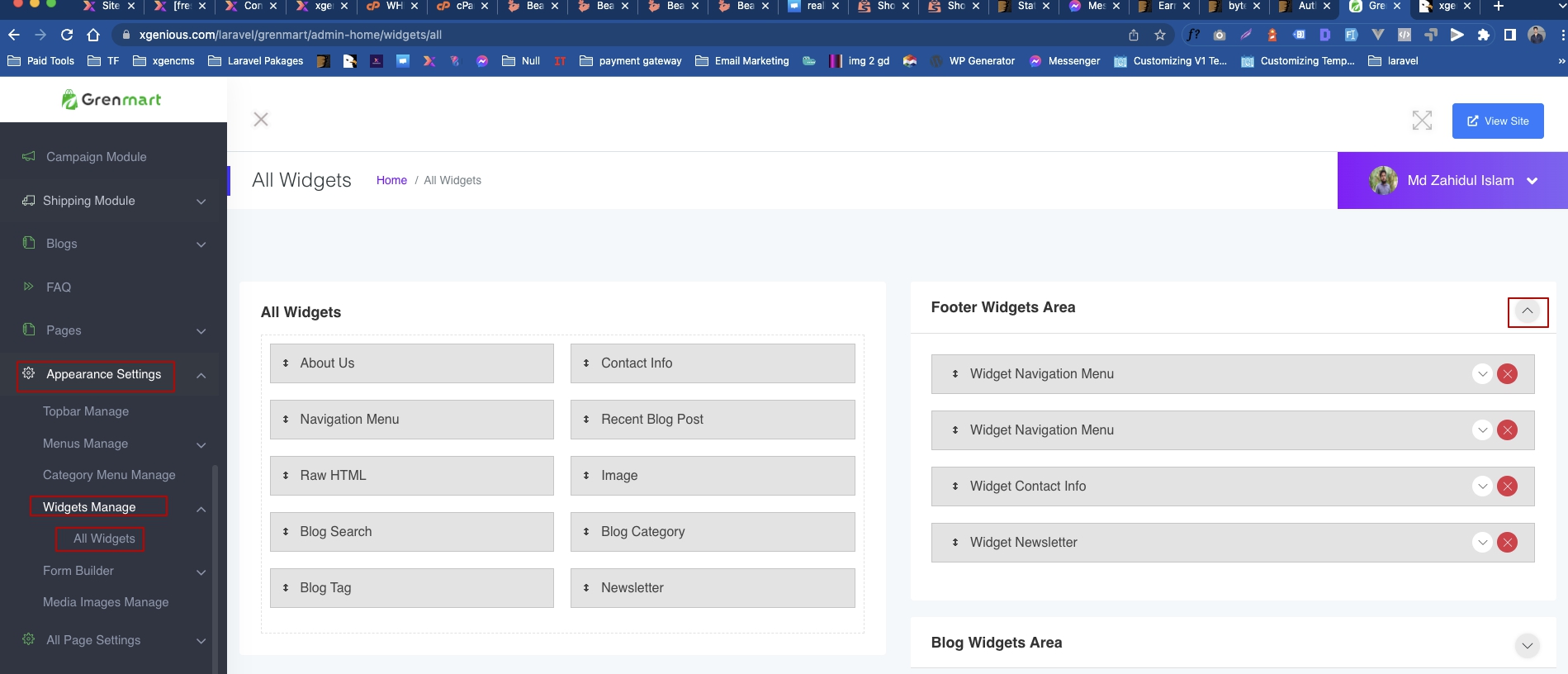The image size is (1568, 674).
Task: Open the Chrome extensions puzzle icon
Action: [1483, 35]
